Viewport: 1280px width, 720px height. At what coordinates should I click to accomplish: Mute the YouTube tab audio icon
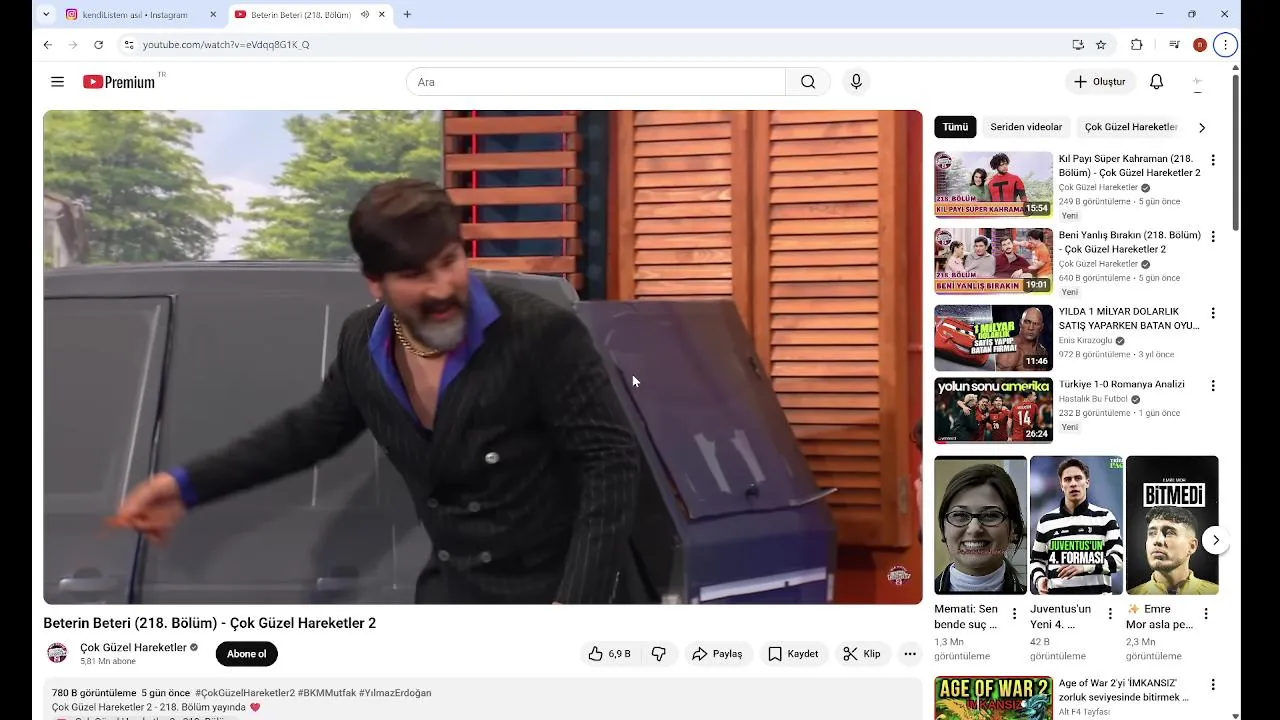(x=365, y=15)
